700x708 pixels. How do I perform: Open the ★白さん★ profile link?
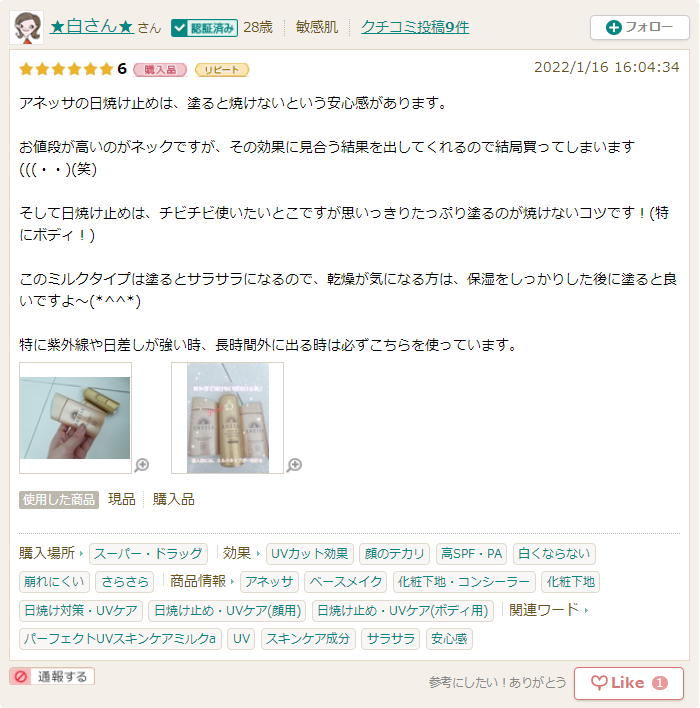(92, 27)
